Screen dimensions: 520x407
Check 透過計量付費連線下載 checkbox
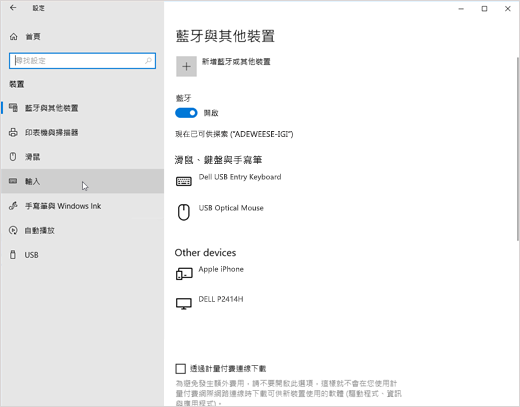(180, 369)
